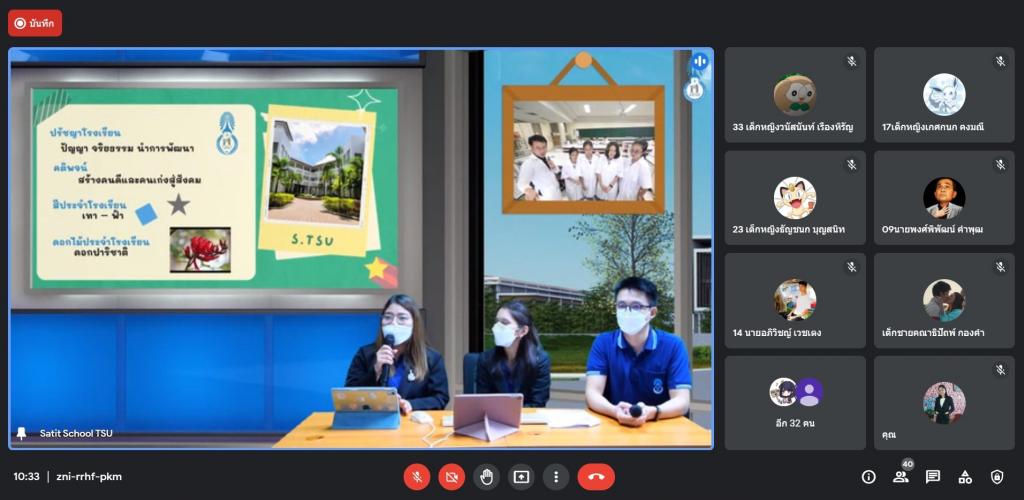Select participant tile เด็กชายคณาธิปัตย์ กองคำ
This screenshot has width=1024, height=500.
point(944,300)
